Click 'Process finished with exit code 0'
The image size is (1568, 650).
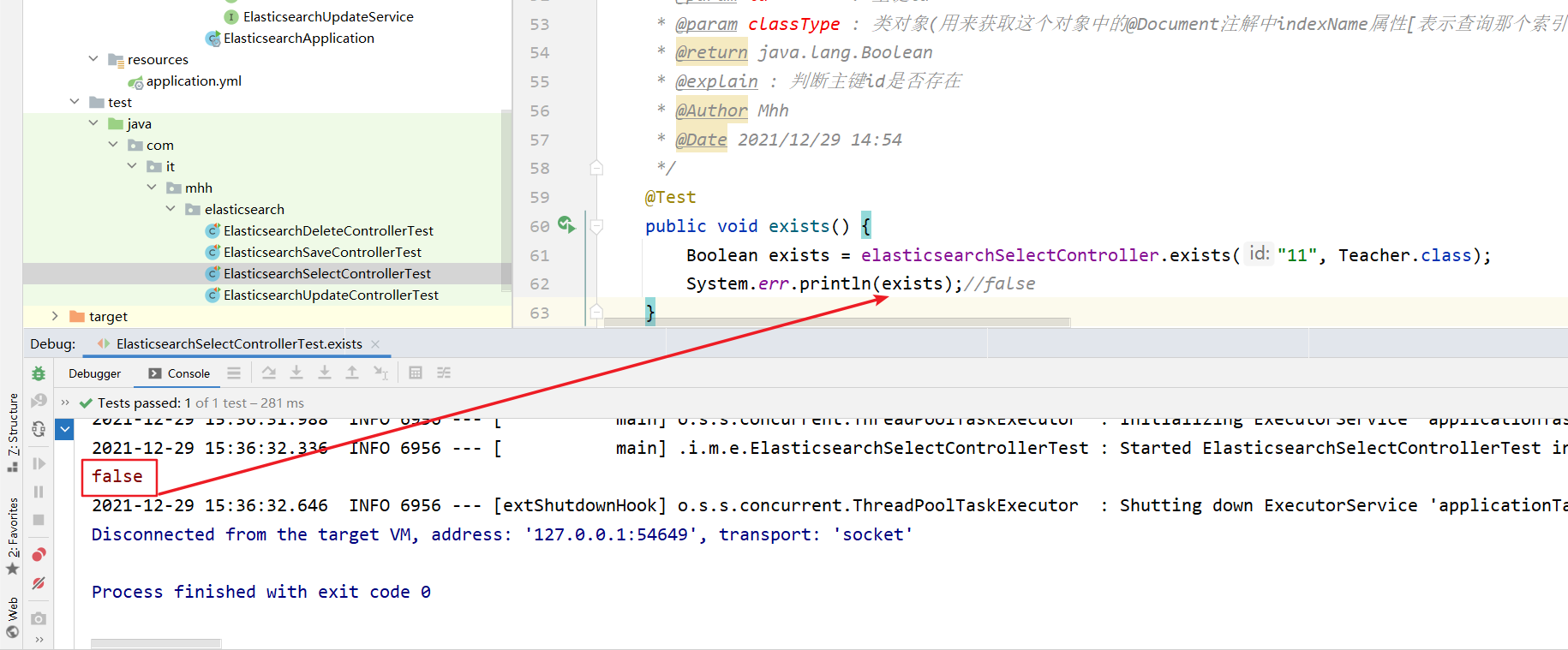point(261,592)
